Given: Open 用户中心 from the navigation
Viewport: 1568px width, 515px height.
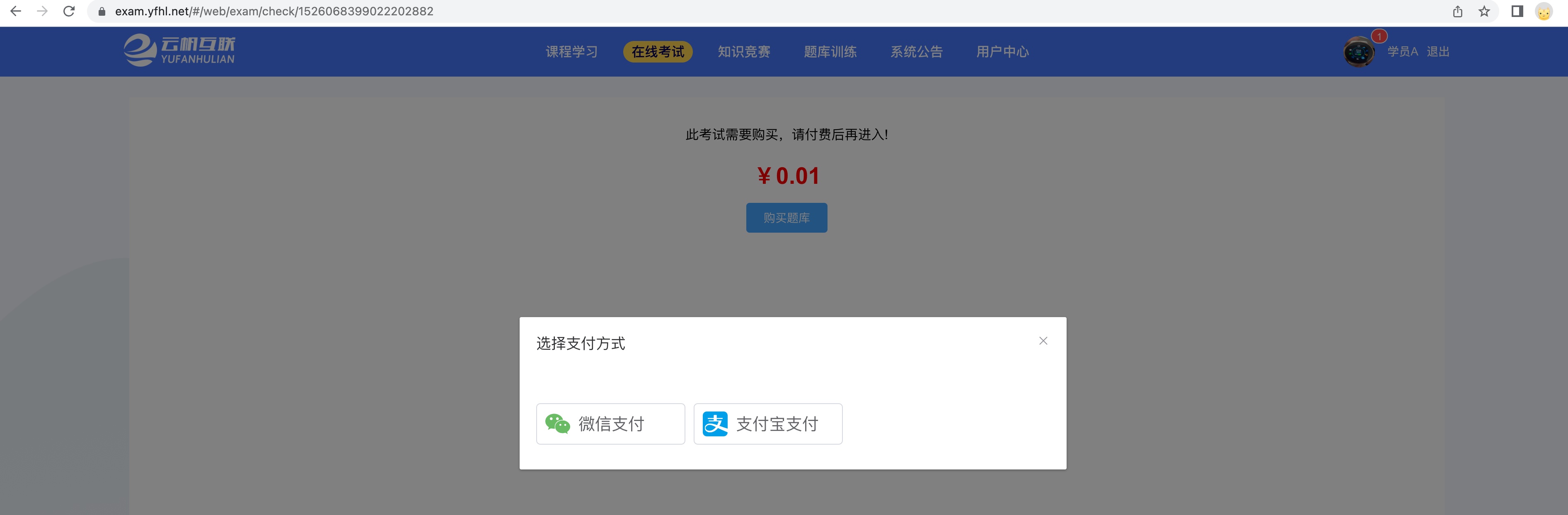Looking at the screenshot, I should pos(1002,52).
